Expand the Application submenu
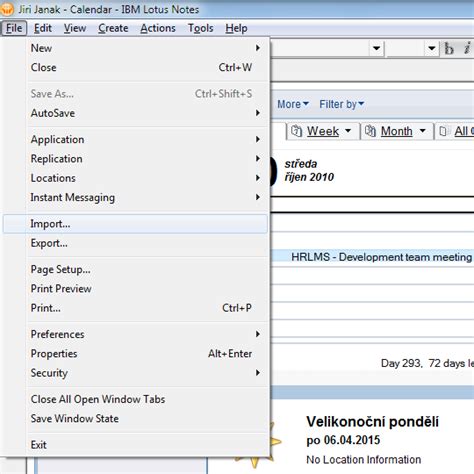 tap(135, 139)
